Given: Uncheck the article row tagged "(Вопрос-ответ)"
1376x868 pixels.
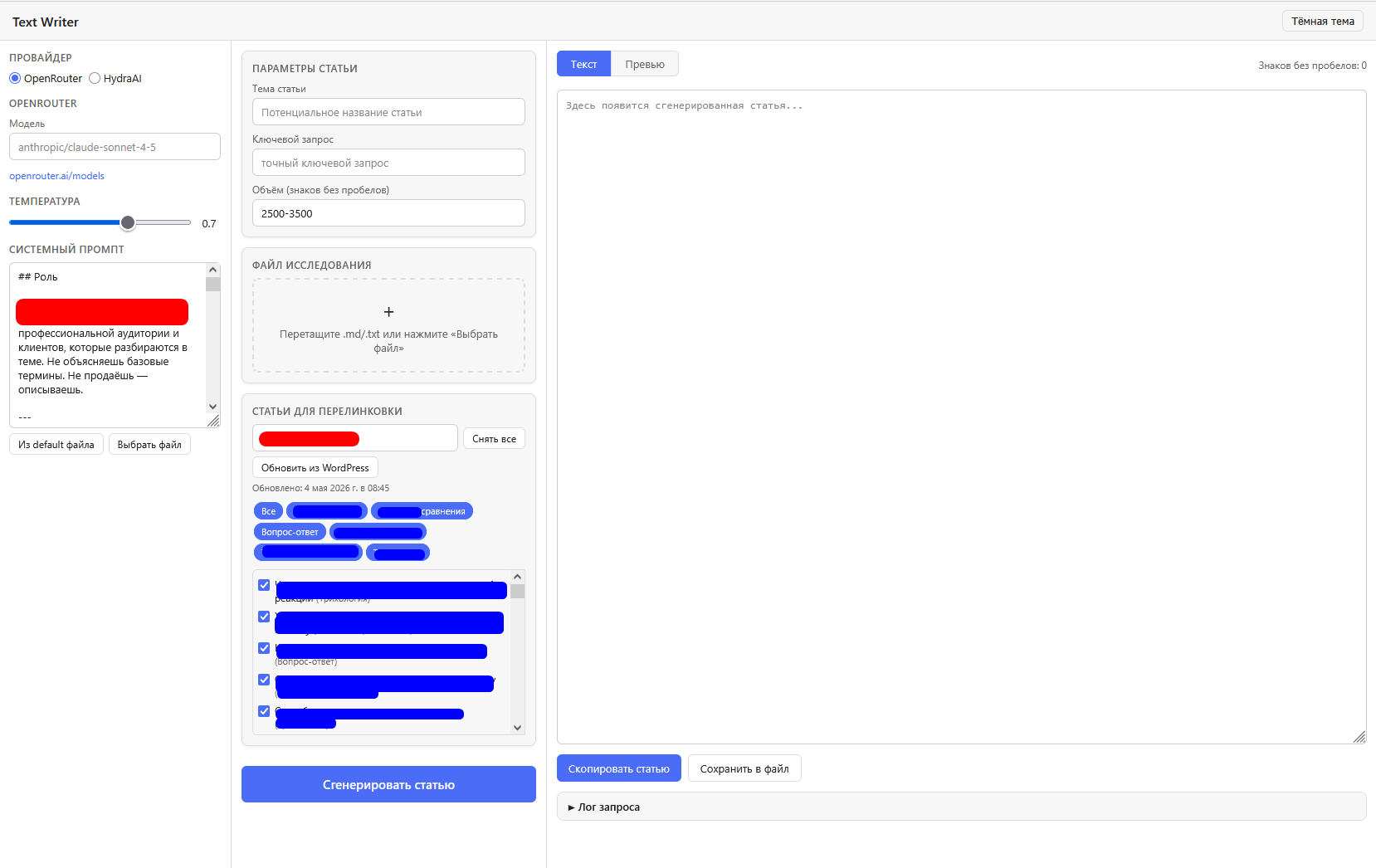Looking at the screenshot, I should 264,648.
